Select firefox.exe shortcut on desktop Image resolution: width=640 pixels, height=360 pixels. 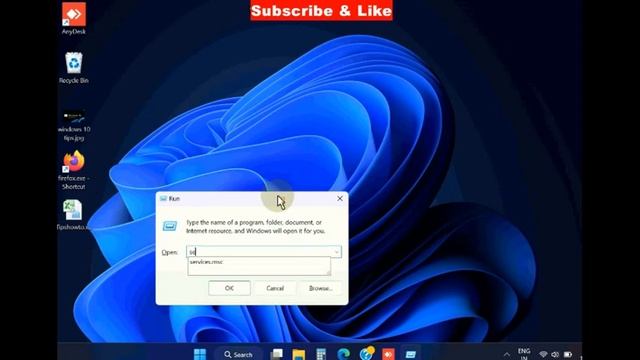74,171
